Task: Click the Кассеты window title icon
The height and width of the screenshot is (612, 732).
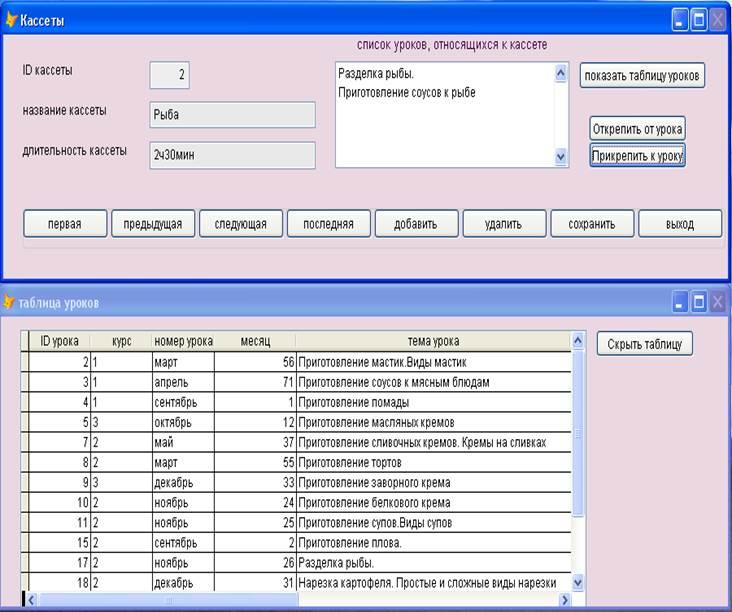Action: (12, 19)
